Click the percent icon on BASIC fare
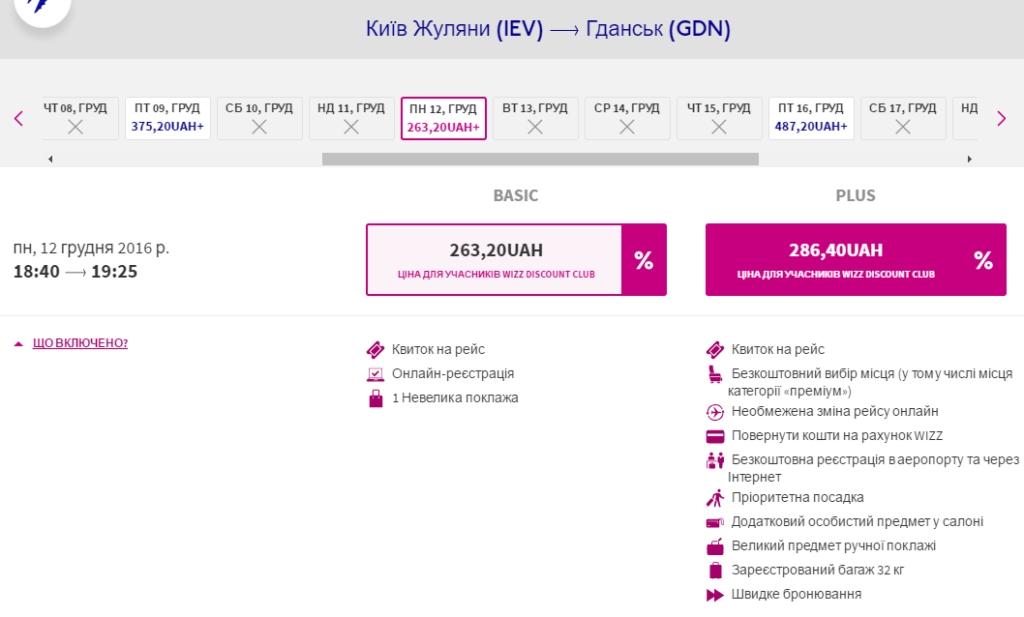This screenshot has height=617, width=1024. [644, 260]
